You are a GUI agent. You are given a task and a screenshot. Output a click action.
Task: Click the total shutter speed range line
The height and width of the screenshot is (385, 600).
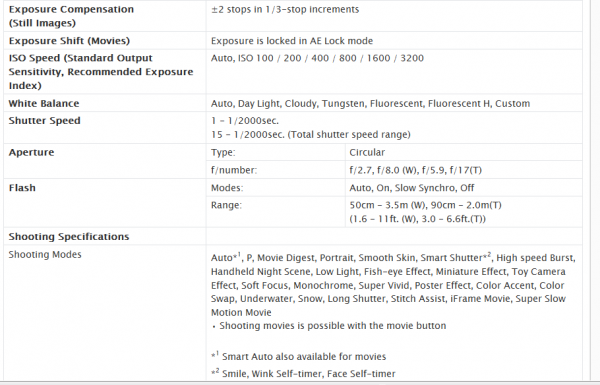point(310,134)
